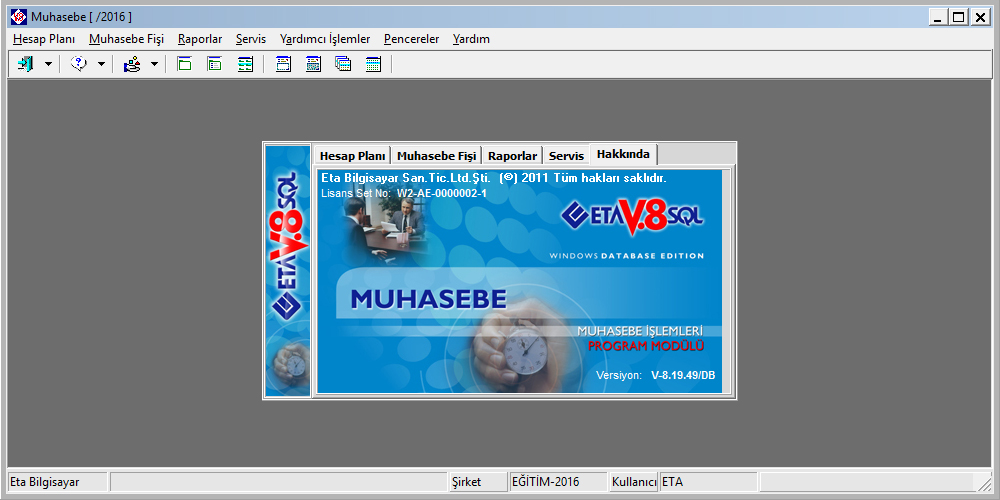Viewport: 1000px width, 500px height.
Task: Click the PROGRAM MODÜLÜ red text
Action: click(x=645, y=347)
